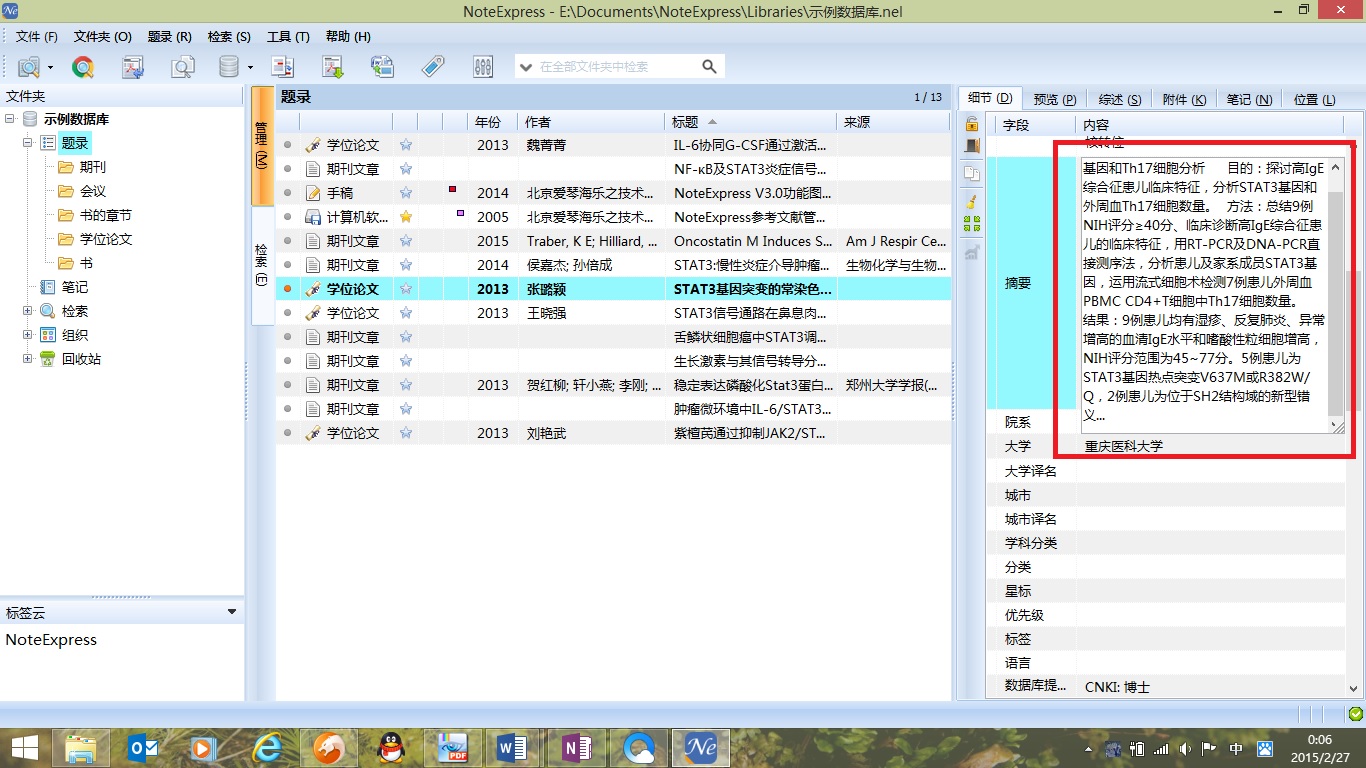Sort records by the 作者 column header
This screenshot has height=768, width=1366.
tap(592, 122)
